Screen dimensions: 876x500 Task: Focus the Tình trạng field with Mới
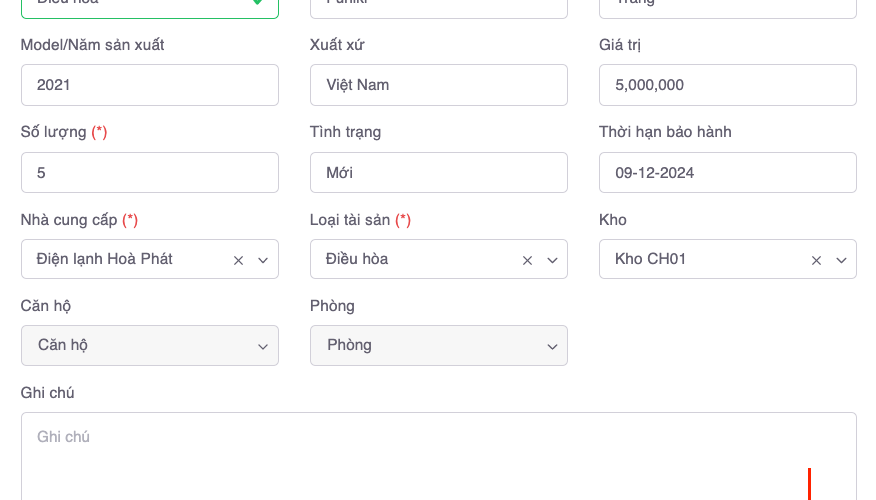[438, 173]
